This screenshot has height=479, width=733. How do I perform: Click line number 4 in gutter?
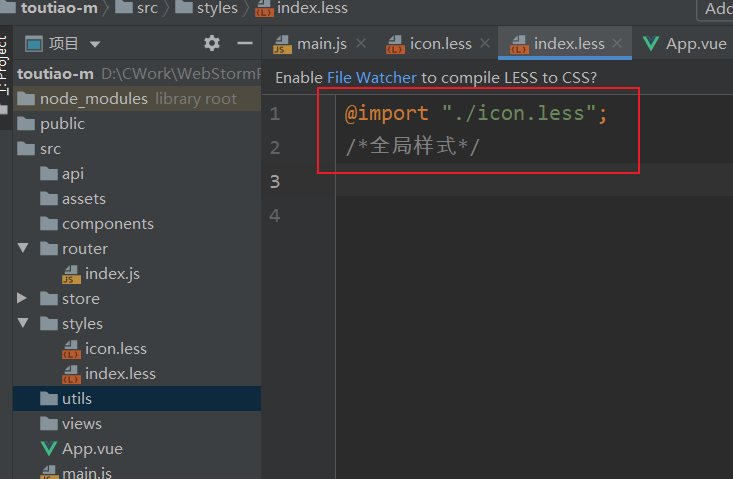275,215
